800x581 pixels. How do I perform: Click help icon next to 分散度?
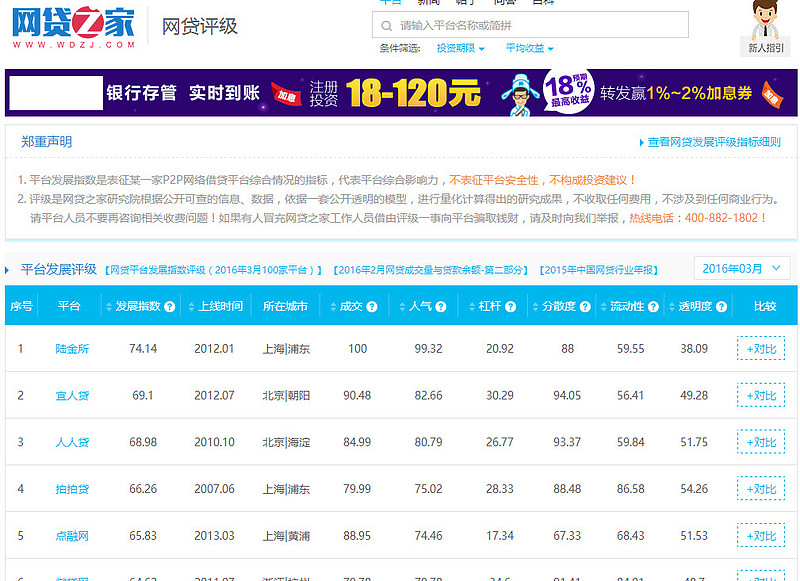click(585, 307)
